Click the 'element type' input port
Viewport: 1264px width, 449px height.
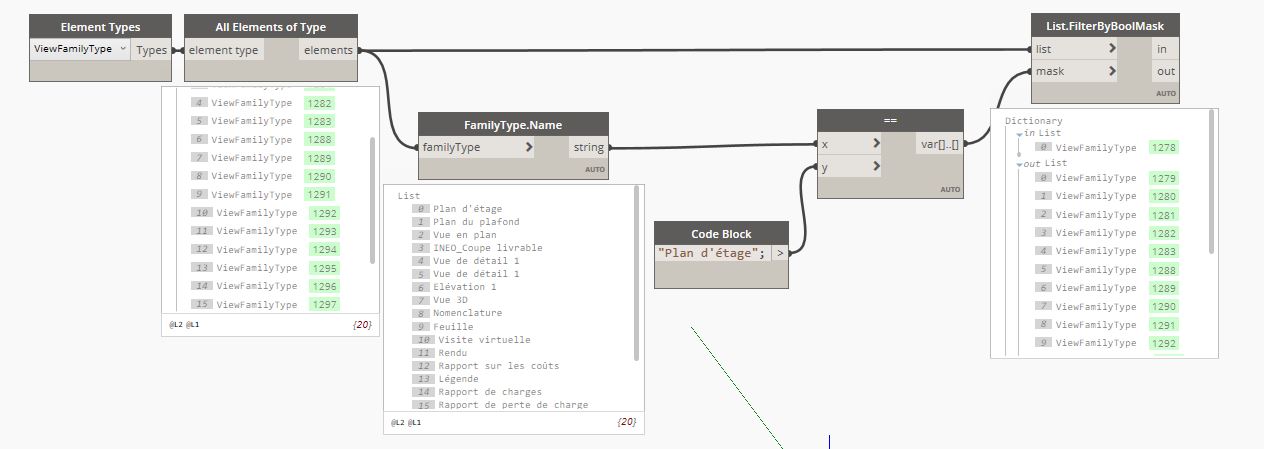point(224,50)
